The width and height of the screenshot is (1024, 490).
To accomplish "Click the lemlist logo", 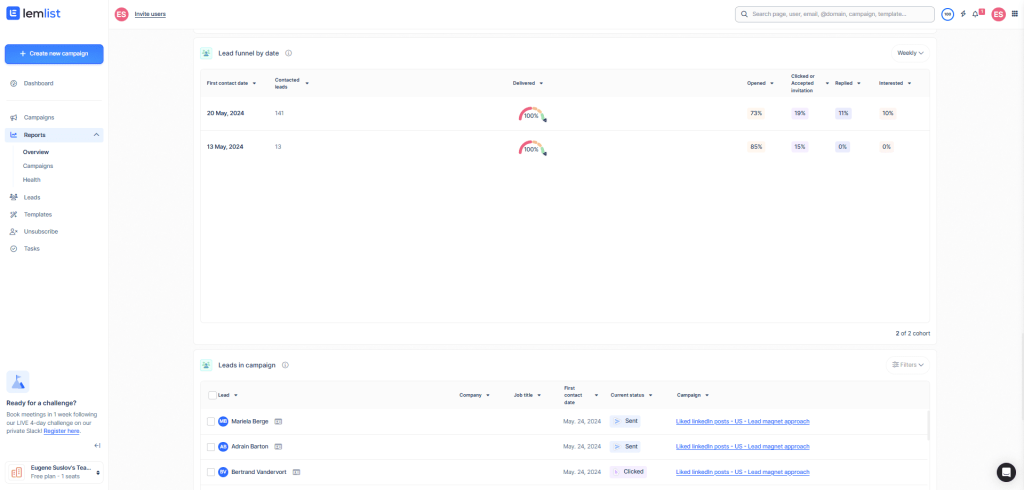I will tap(33, 14).
